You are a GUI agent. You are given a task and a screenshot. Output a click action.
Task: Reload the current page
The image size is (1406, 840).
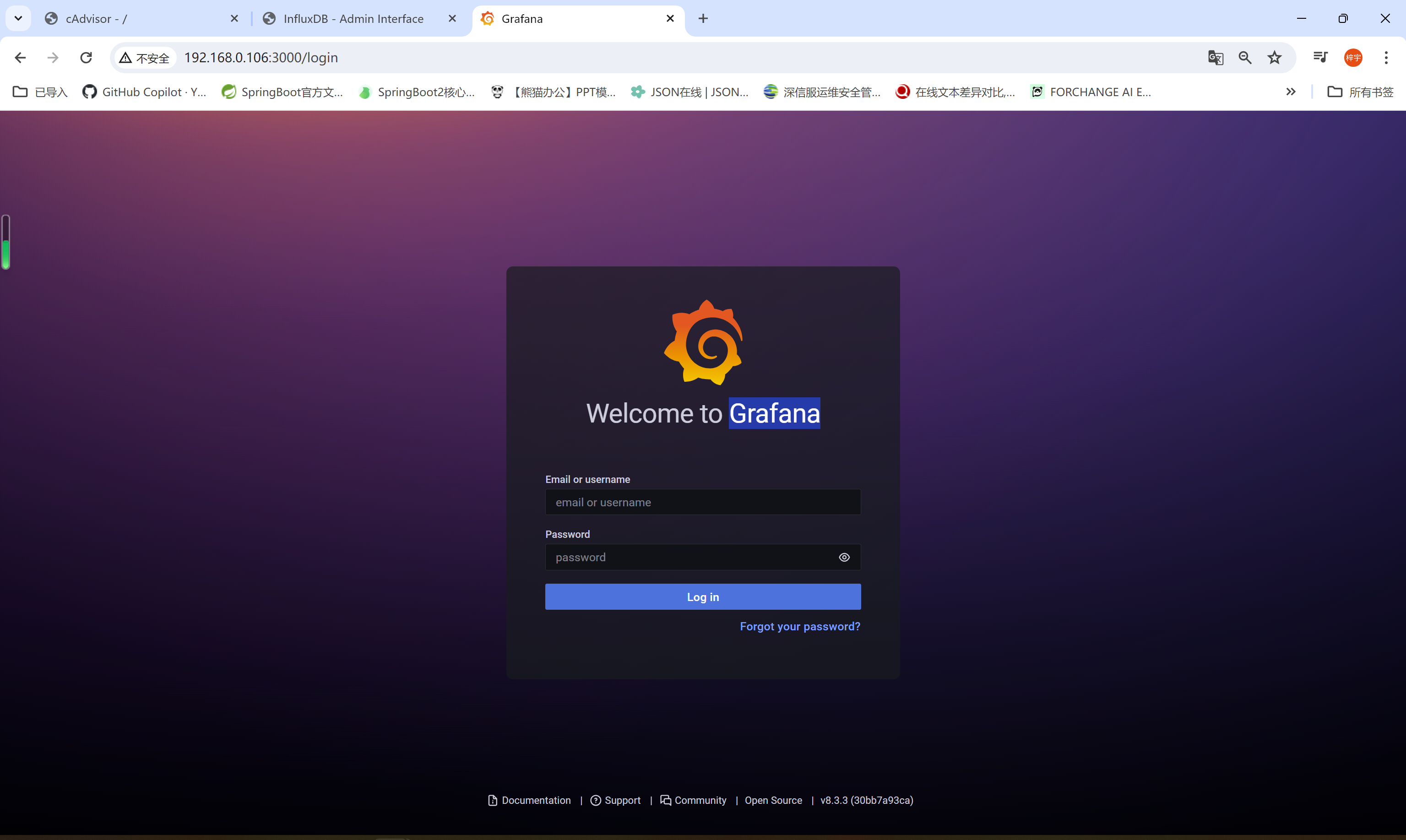pyautogui.click(x=86, y=58)
